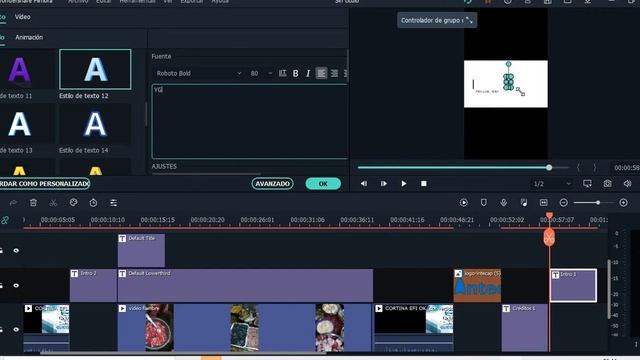
Task: Click the redo arrow in the timeline toolbar
Action: coord(13,202)
